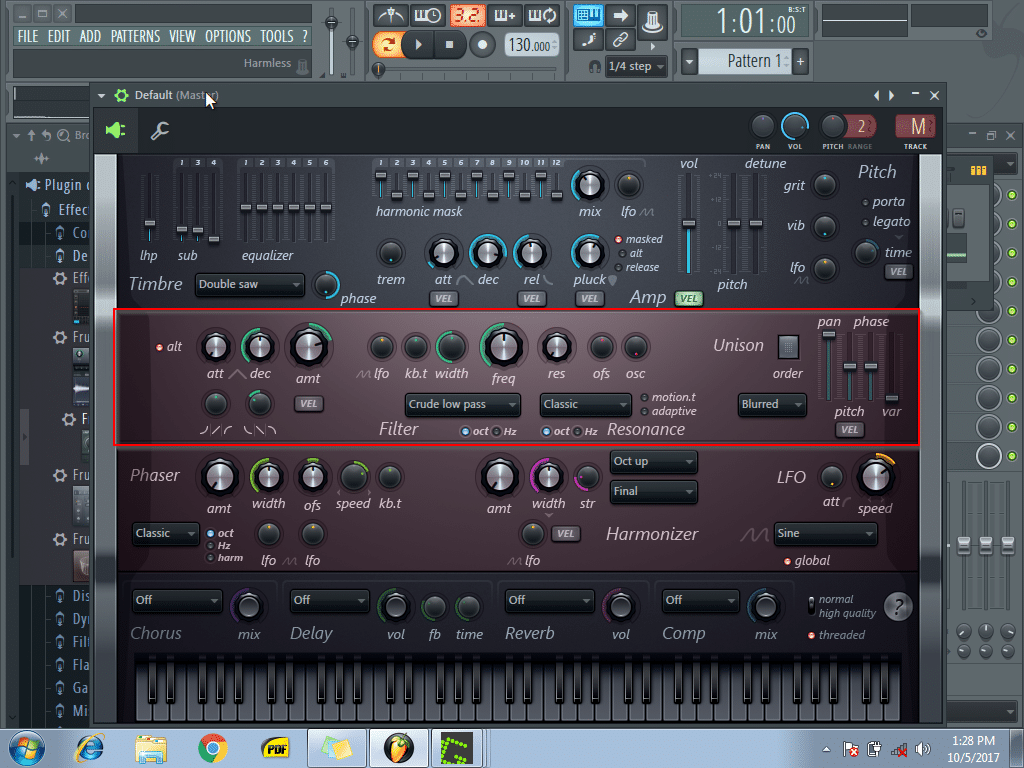Open the Oct up harmonizer dropdown
1024x768 pixels.
(x=654, y=462)
